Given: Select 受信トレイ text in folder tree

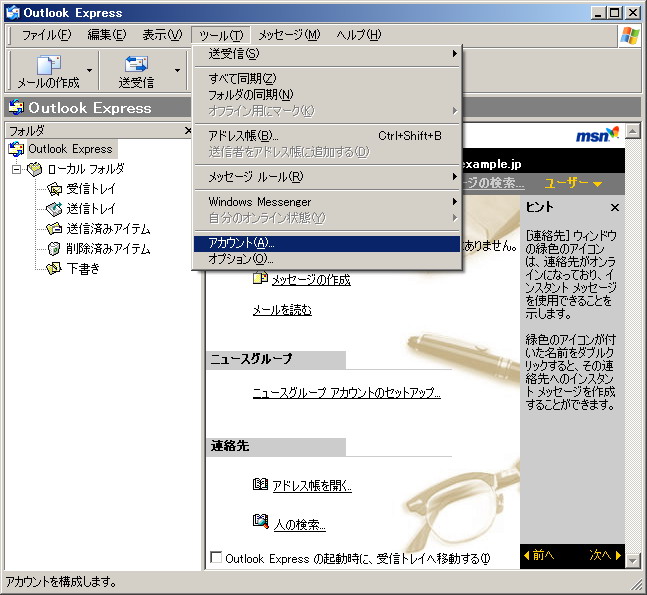Looking at the screenshot, I should 91,189.
